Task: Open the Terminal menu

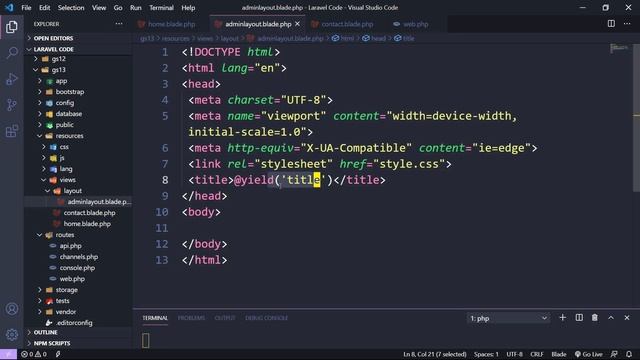Action: point(161,8)
